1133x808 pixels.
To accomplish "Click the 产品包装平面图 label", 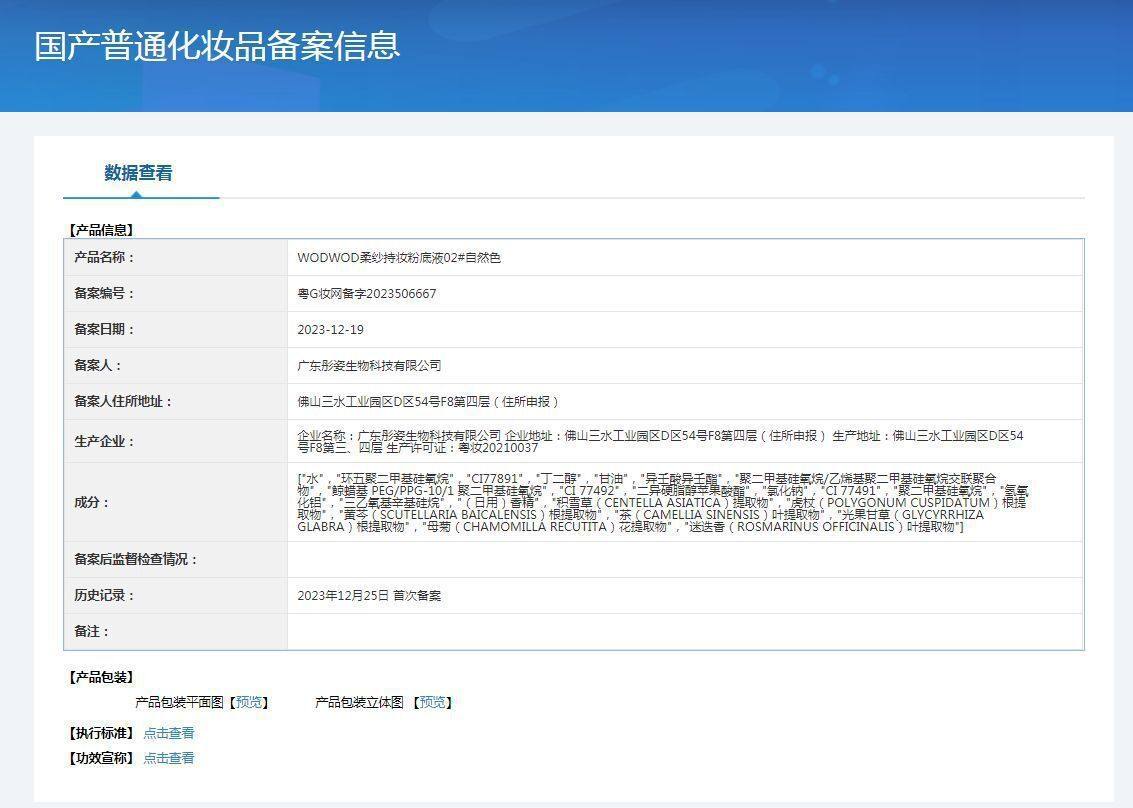I will [x=179, y=702].
